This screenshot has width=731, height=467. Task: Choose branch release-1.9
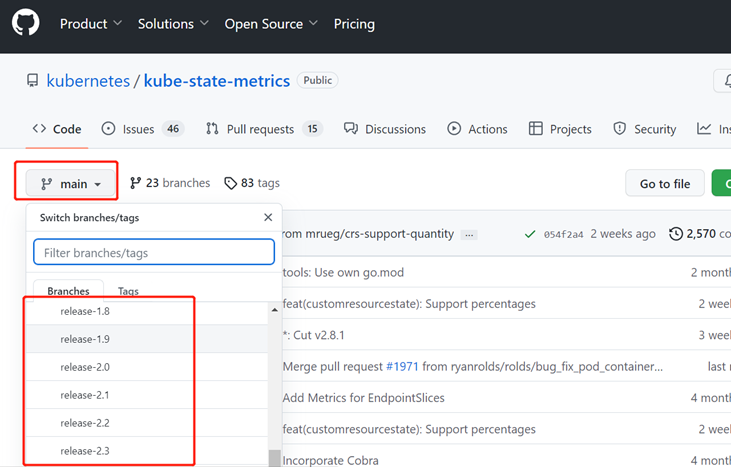point(147,339)
